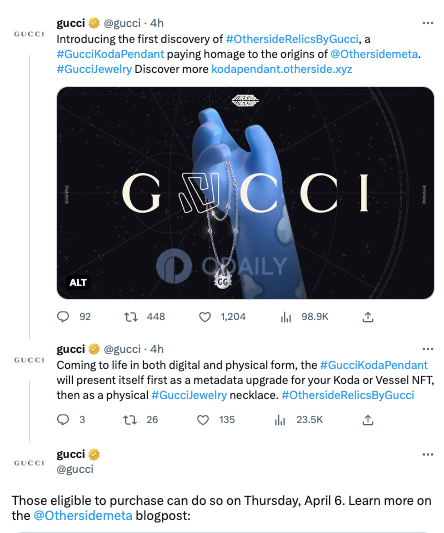Open the kodapendant.otherside.xyz link
This screenshot has height=533, width=444.
tap(281, 69)
